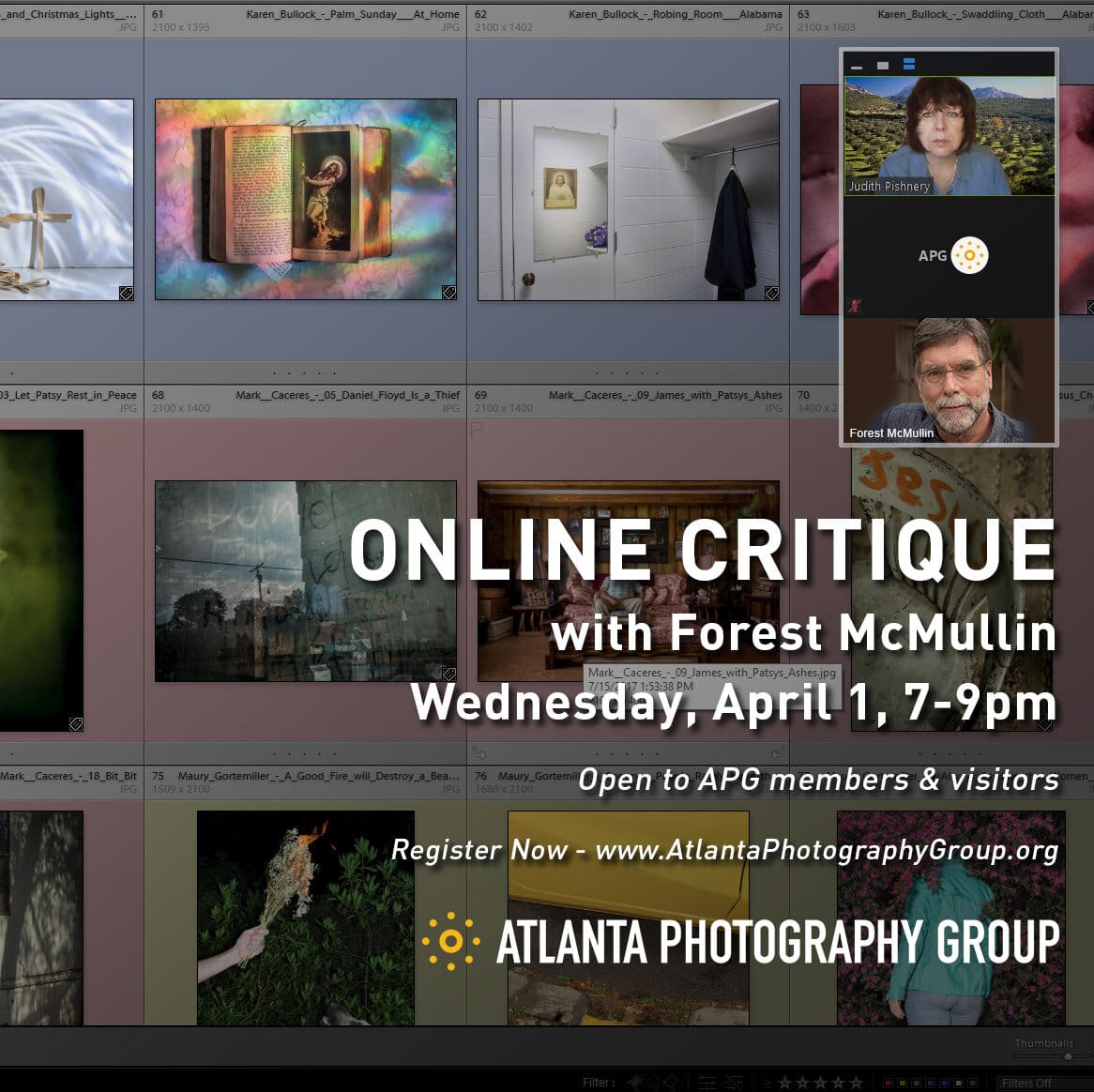Switch the Zoom window to gallery view
This screenshot has width=1094, height=1092.
pos(907,64)
